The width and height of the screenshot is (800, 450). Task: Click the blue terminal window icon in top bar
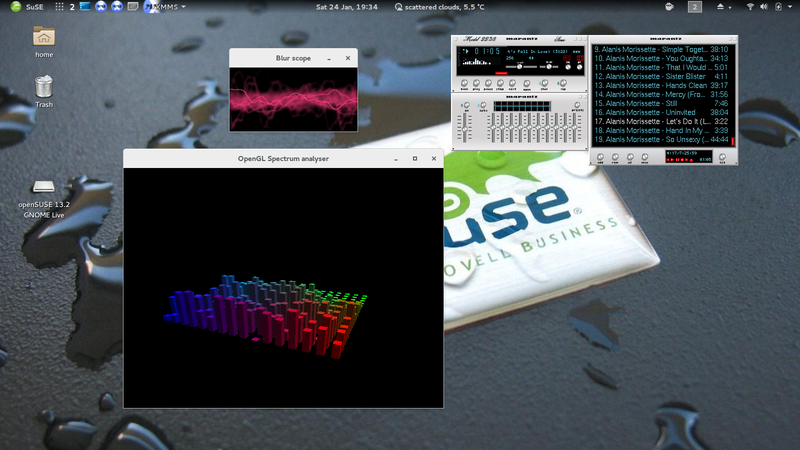pos(85,7)
